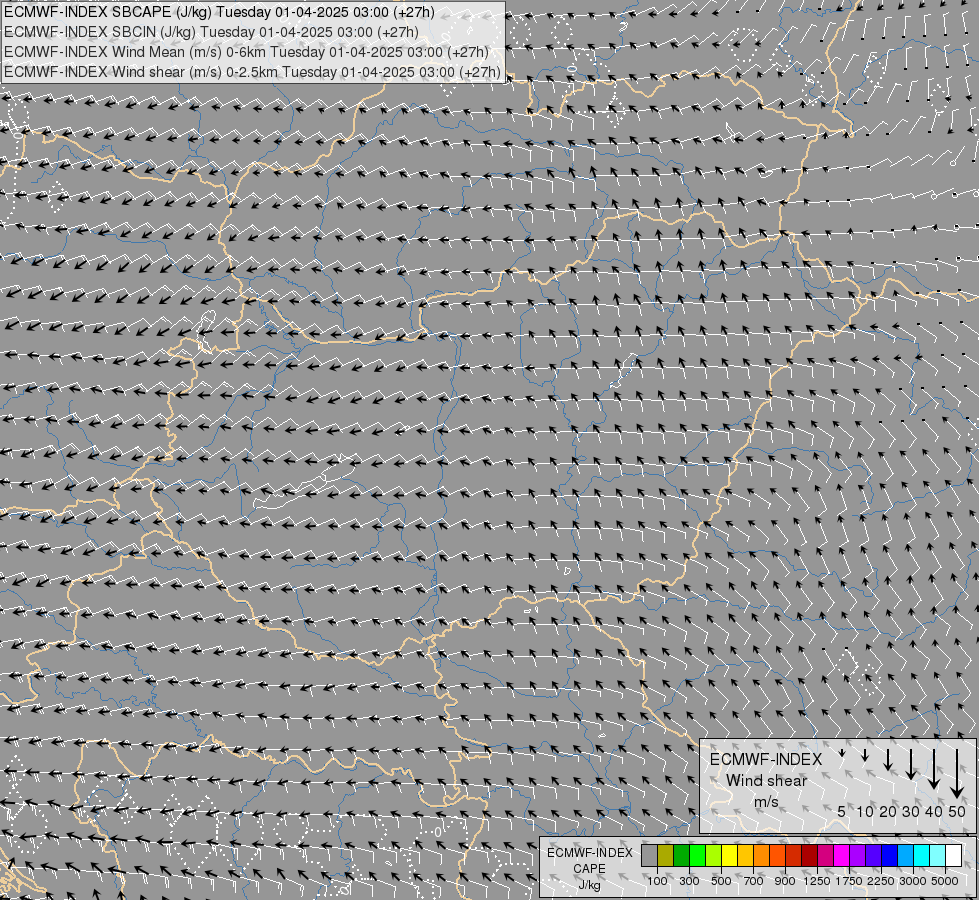979x900 pixels.
Task: Click the CAPE label in the color legend
Action: coord(589,869)
